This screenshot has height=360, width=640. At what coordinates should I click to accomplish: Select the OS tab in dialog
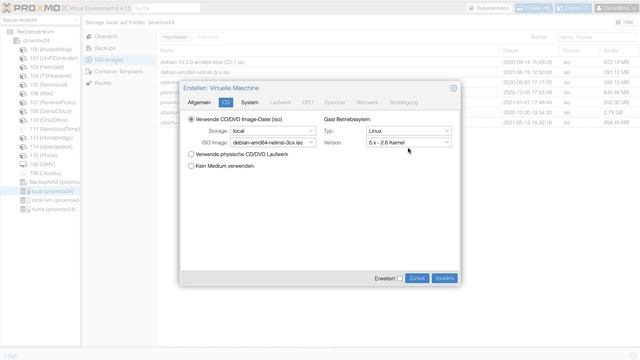tap(226, 102)
